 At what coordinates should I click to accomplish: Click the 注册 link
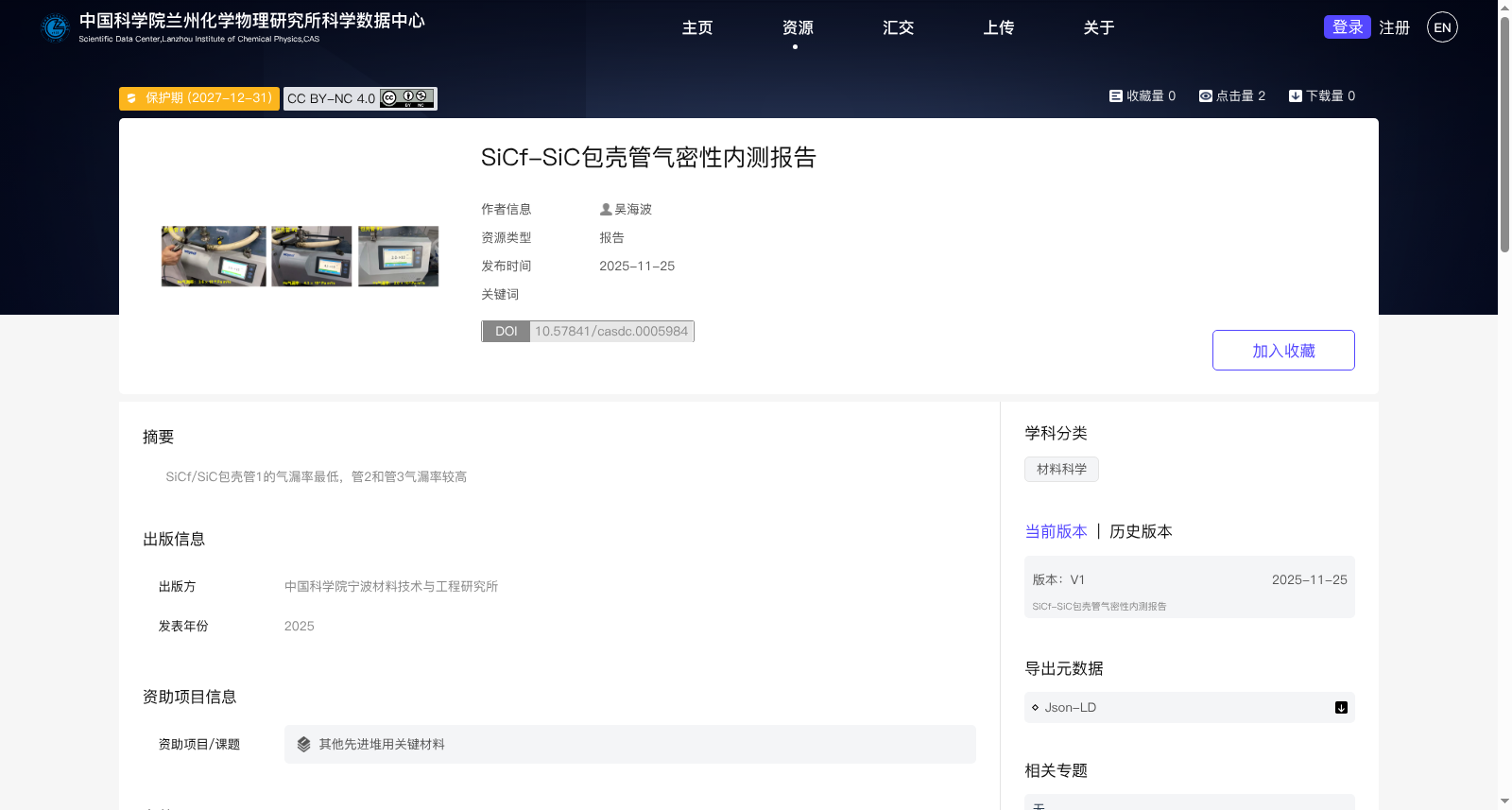(1394, 28)
